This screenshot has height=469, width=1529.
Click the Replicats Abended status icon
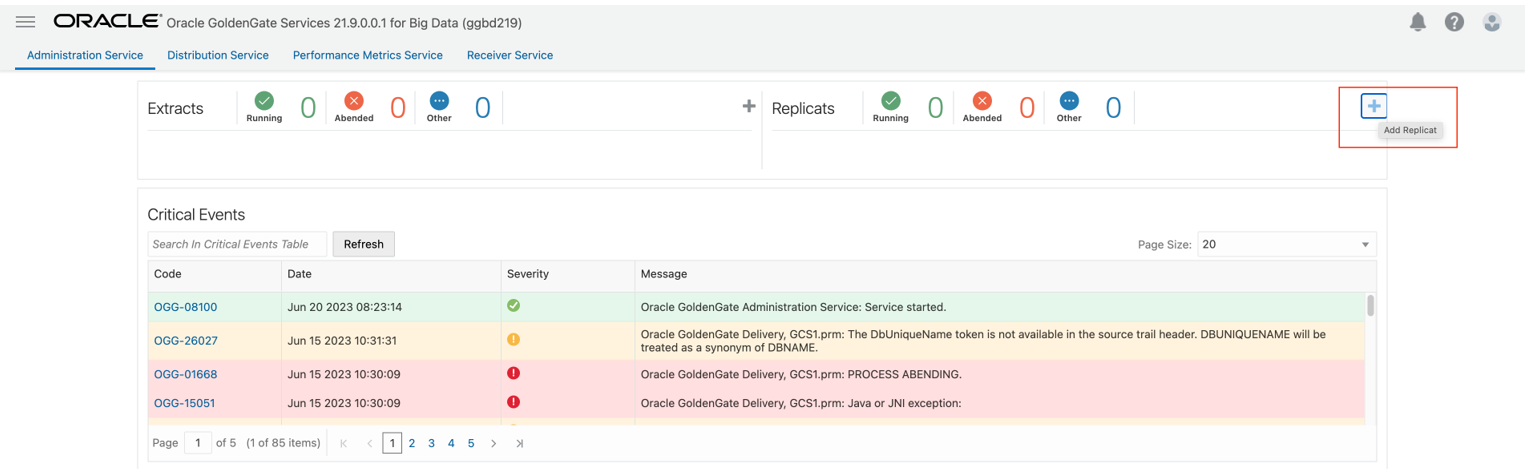pos(982,100)
